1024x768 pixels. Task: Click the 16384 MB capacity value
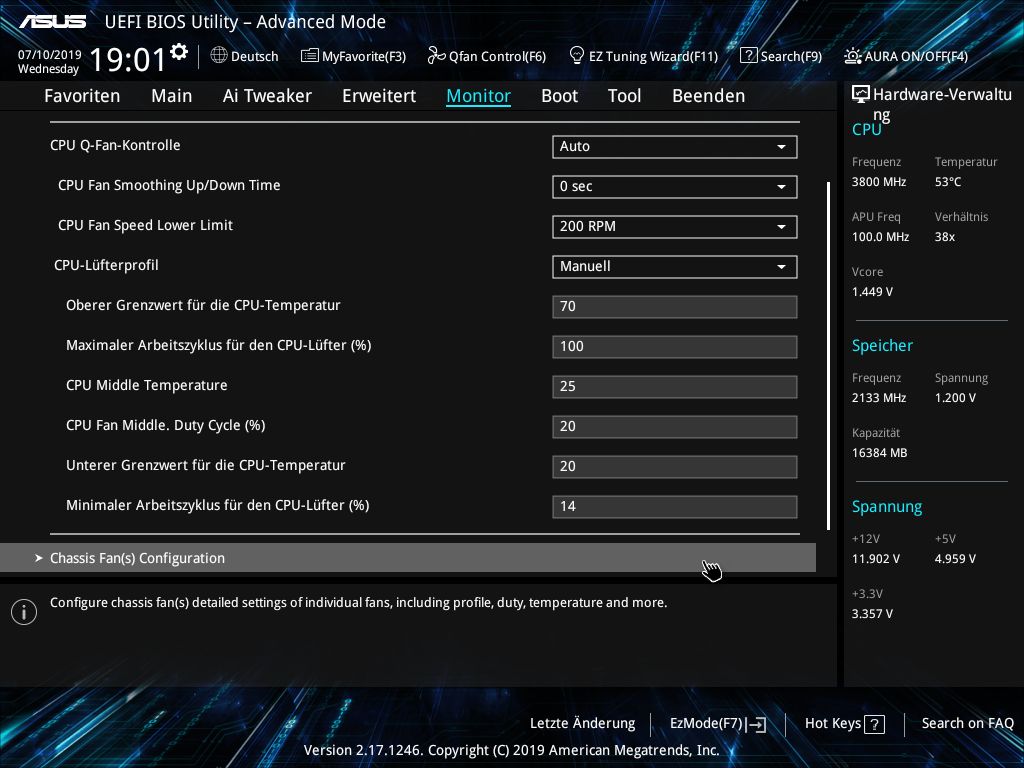pos(880,453)
